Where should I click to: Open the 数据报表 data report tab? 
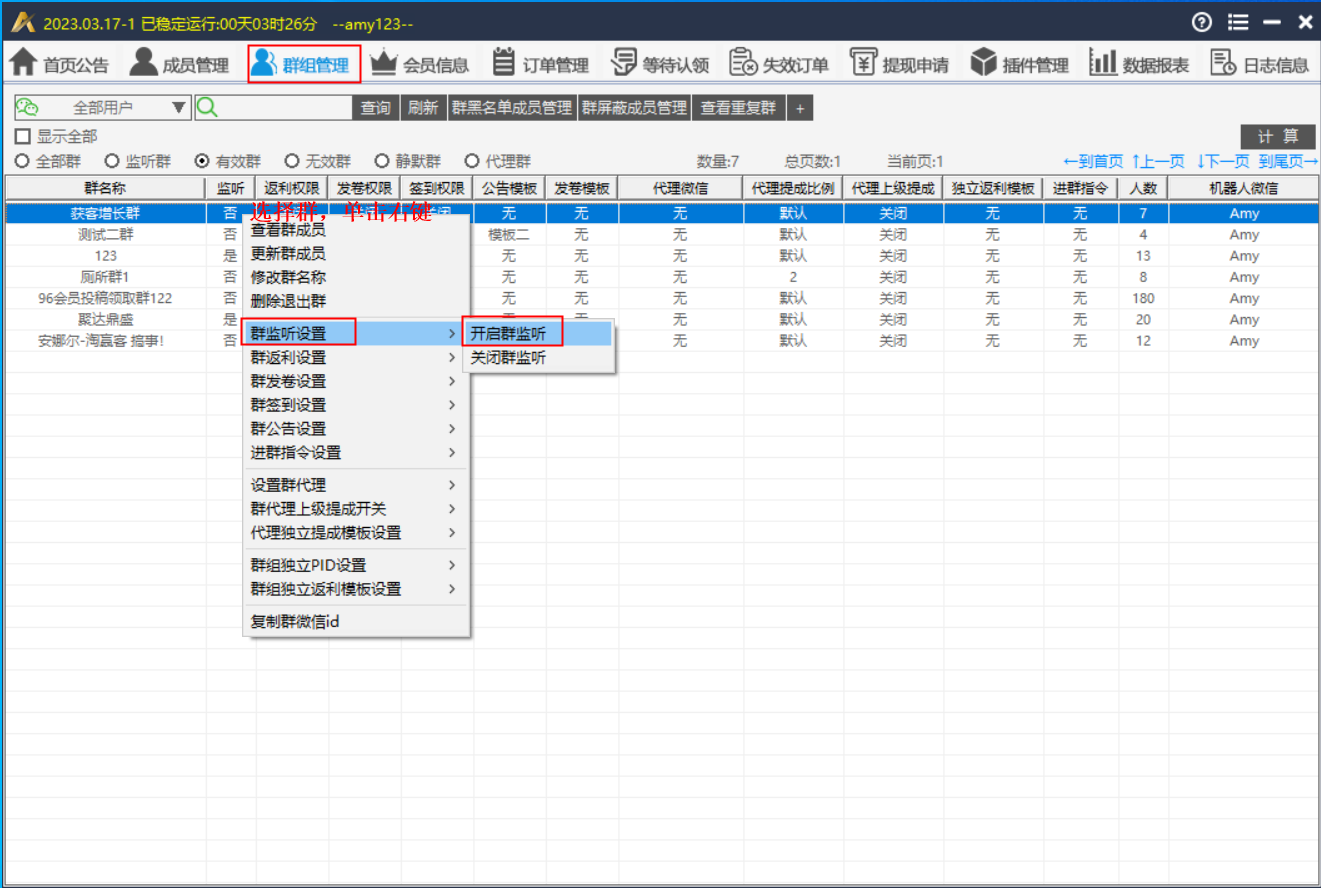coord(1140,64)
